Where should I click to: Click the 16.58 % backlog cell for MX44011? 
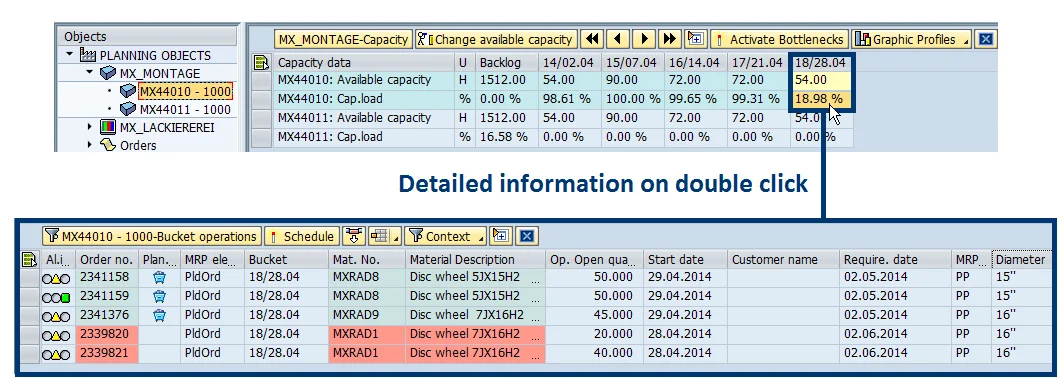[507, 137]
